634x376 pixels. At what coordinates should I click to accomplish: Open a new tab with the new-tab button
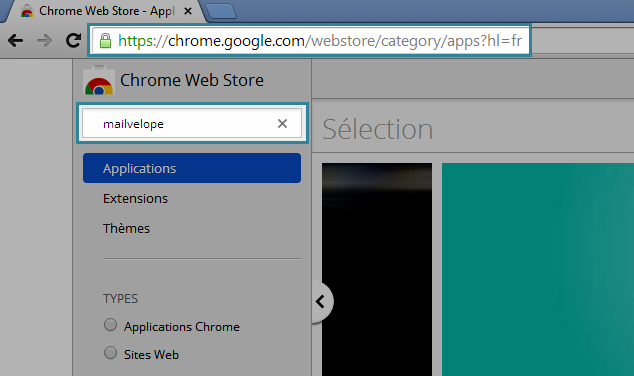coord(220,11)
